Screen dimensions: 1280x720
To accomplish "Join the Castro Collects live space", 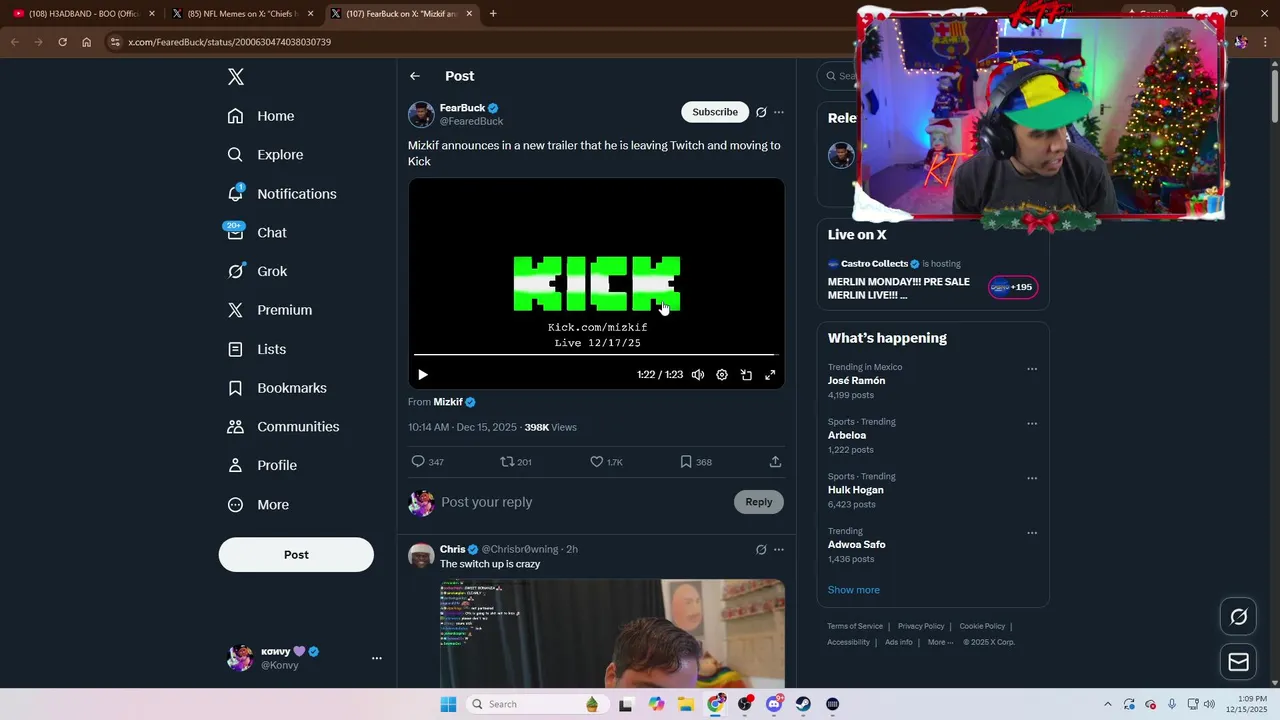I will pos(1014,288).
